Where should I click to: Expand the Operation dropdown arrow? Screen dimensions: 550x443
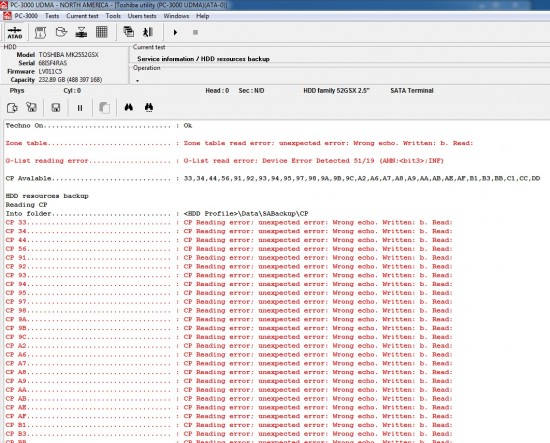click(x=138, y=81)
